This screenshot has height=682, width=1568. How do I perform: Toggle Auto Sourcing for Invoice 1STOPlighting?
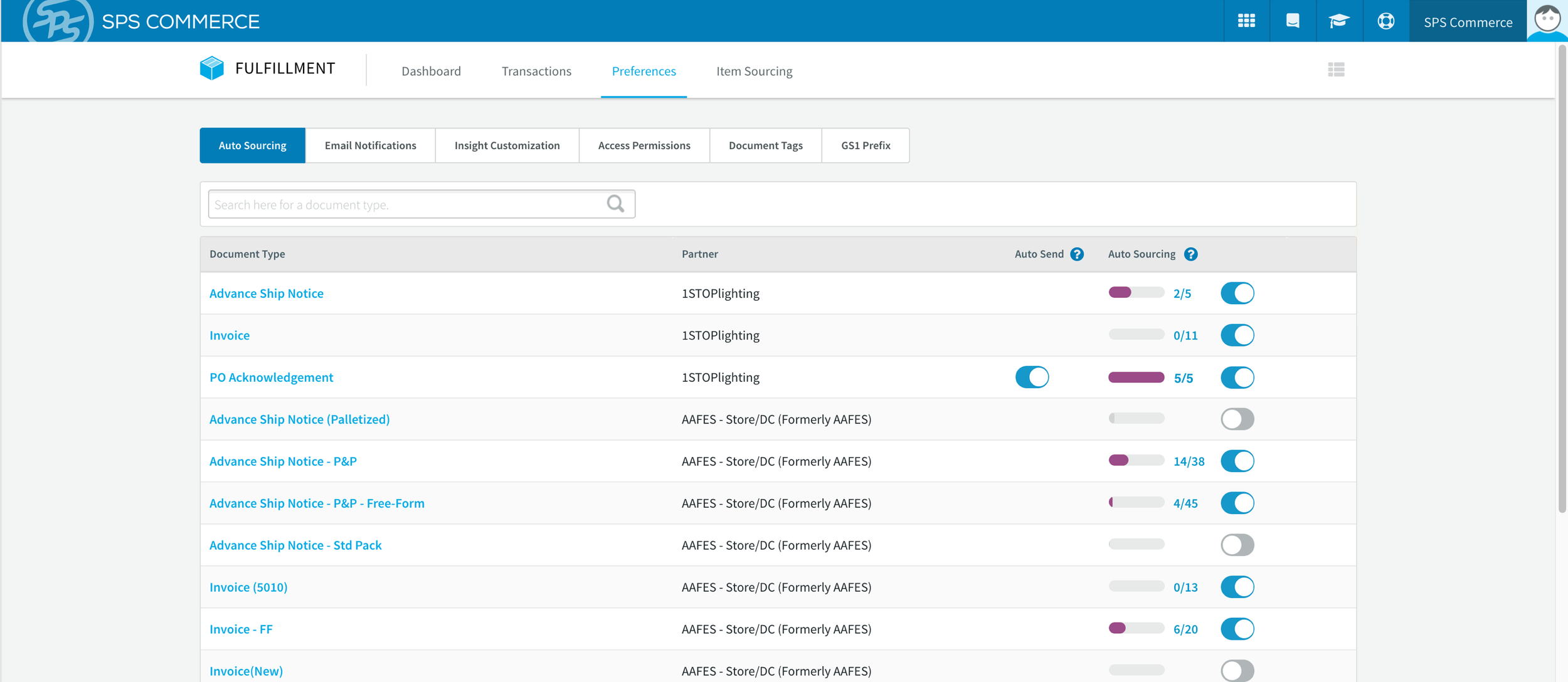1237,335
